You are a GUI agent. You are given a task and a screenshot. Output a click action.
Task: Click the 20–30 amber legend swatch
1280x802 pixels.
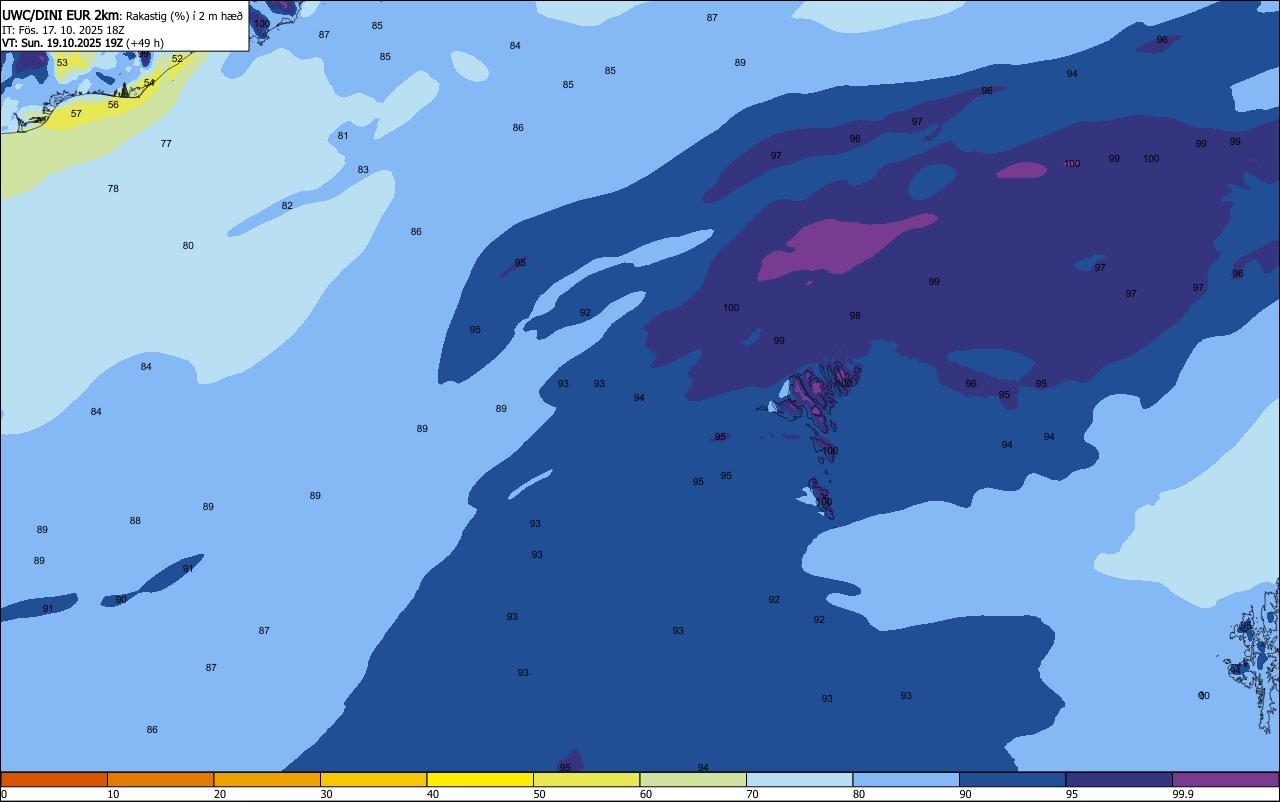[x=267, y=779]
